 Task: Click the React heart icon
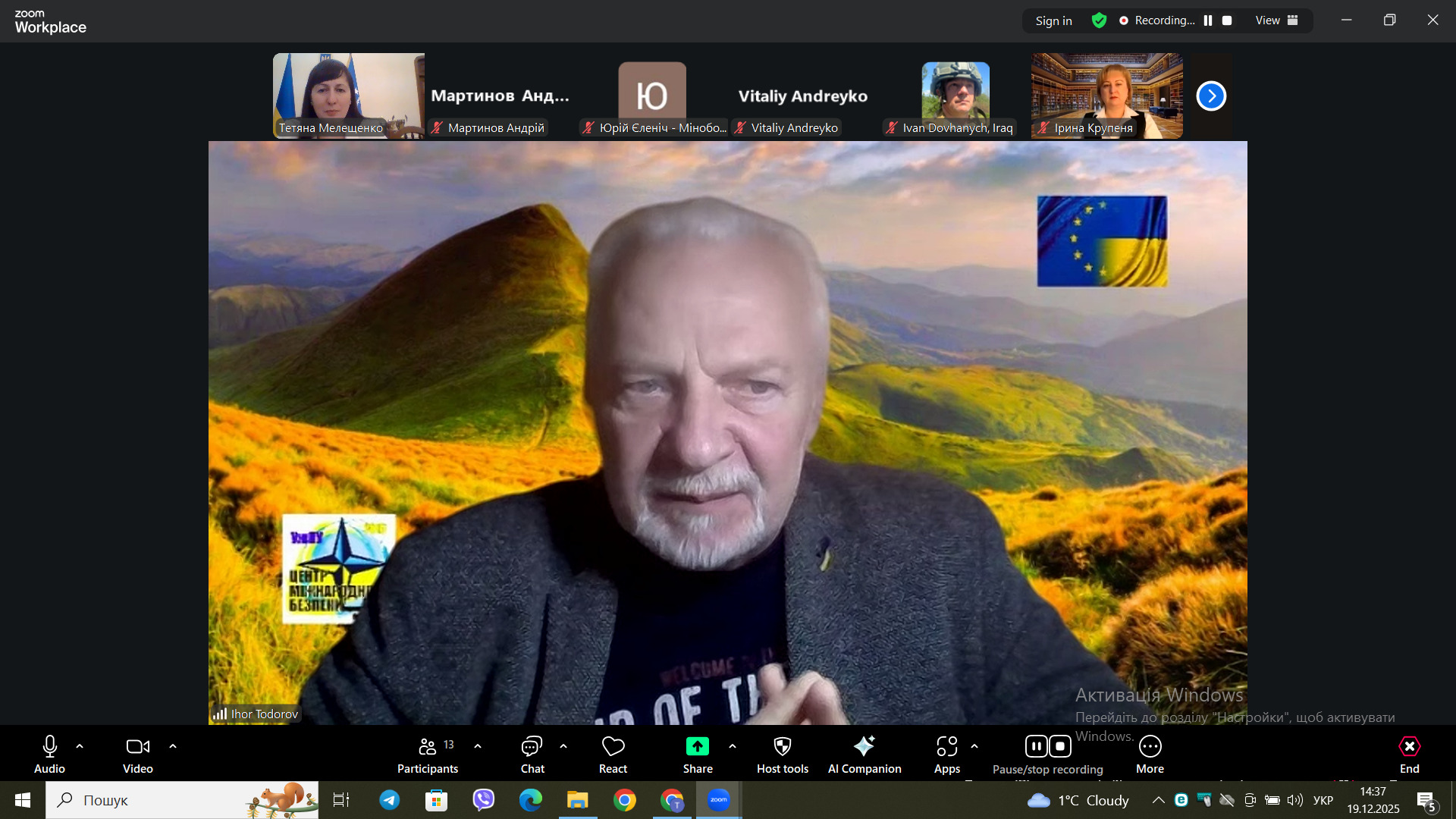[613, 747]
